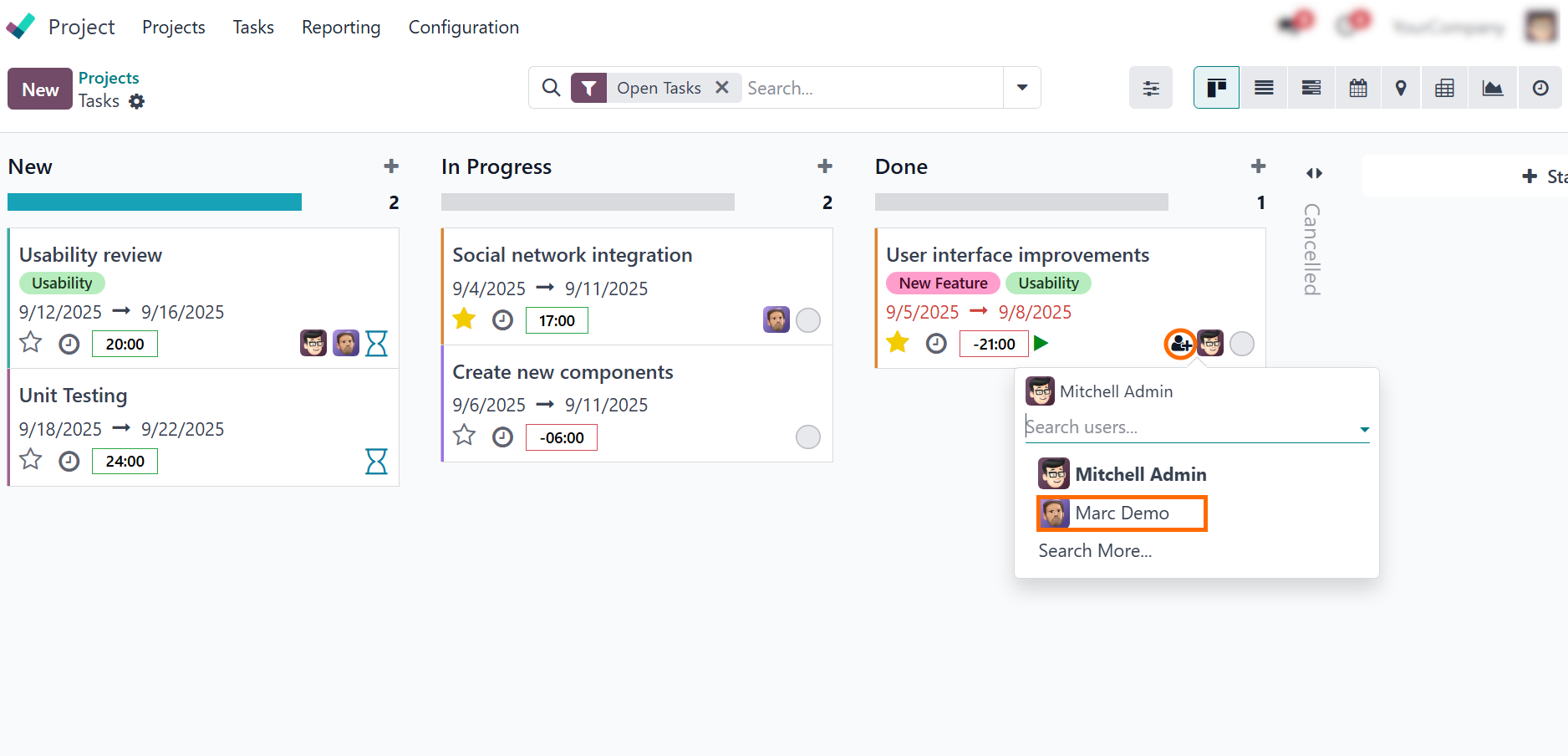Toggle priority star on Create new components
Viewport: 1568px width, 756px height.
click(464, 436)
